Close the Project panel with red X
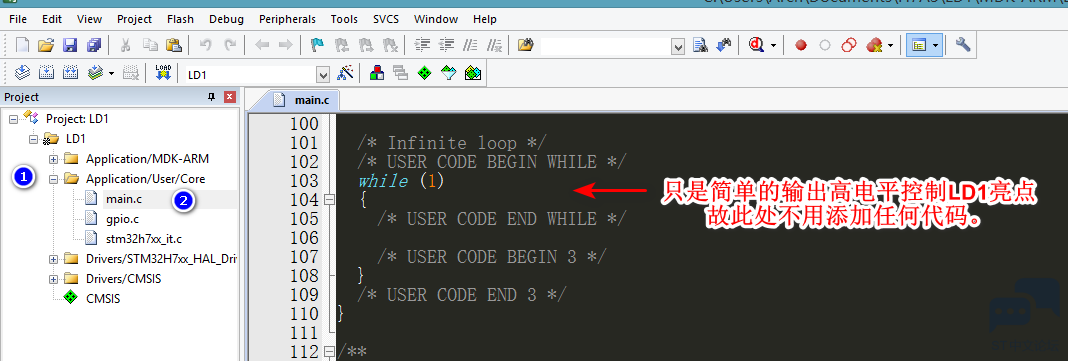Screen dimensions: 1068x361 [x=230, y=97]
